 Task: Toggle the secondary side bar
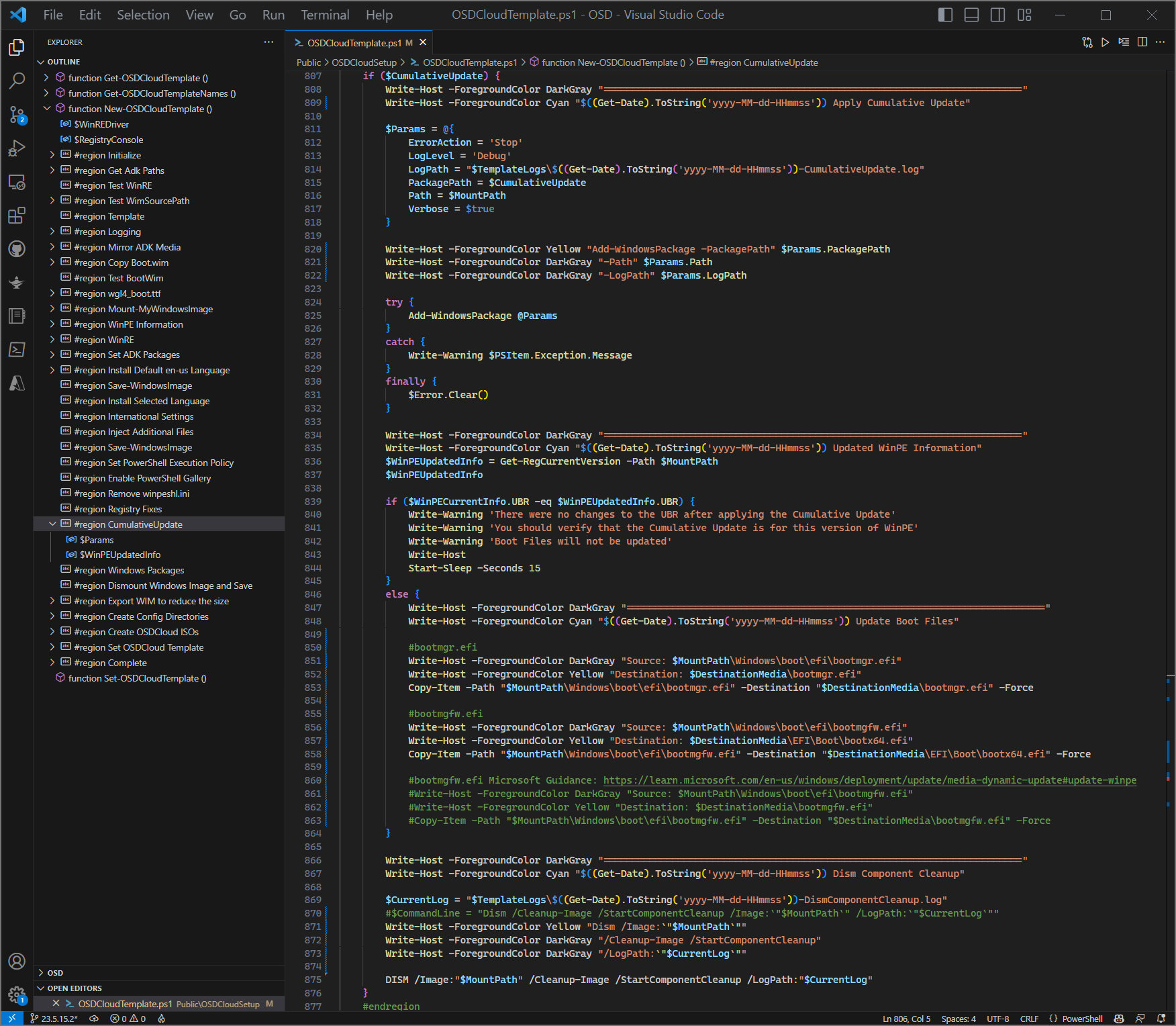point(998,15)
